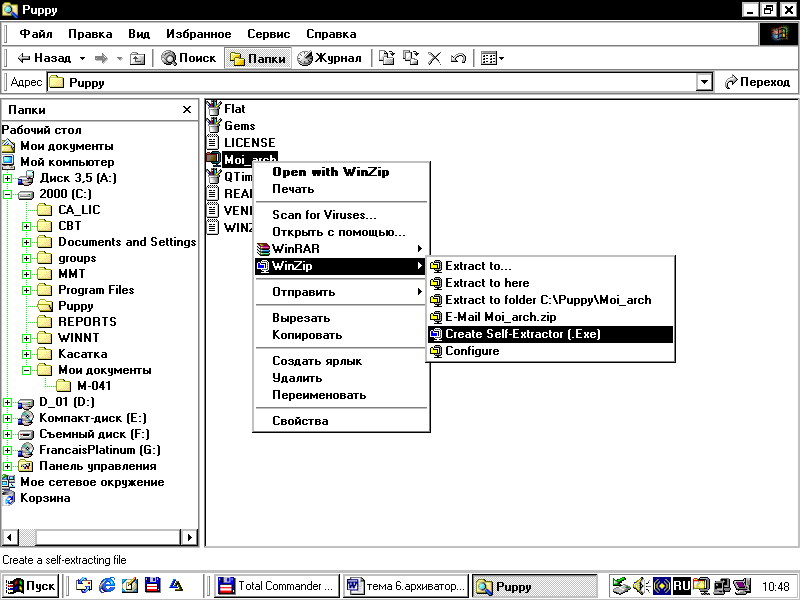Screen dimensions: 800x600
Task: Choose Configure in WinZip submenu
Action: 551,351
